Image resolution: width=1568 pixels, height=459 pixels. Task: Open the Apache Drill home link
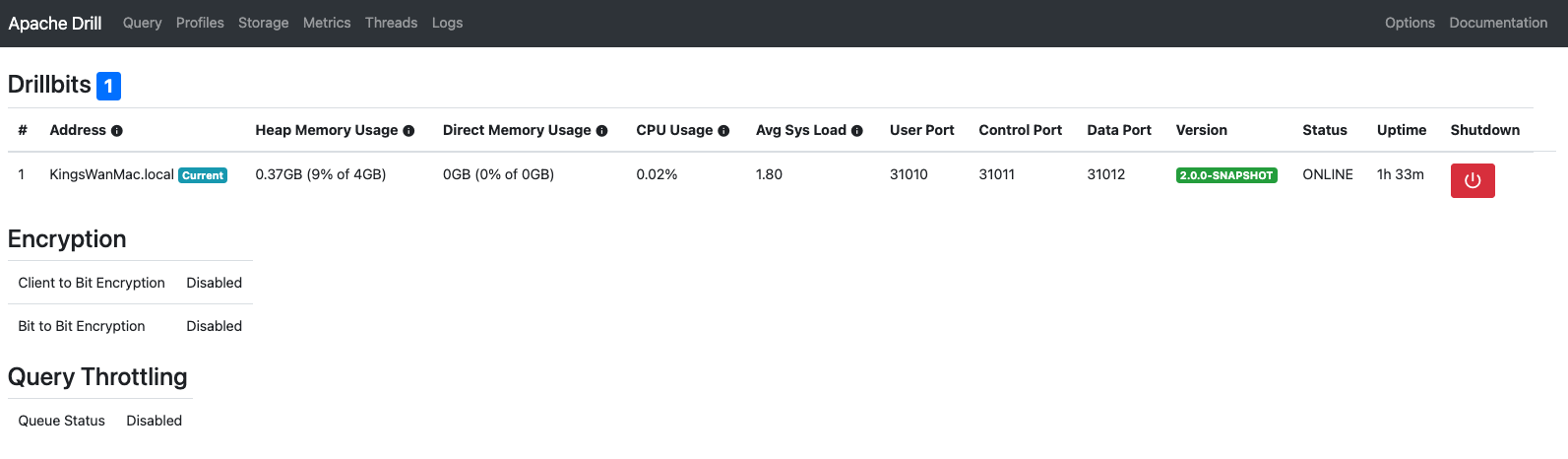click(55, 23)
